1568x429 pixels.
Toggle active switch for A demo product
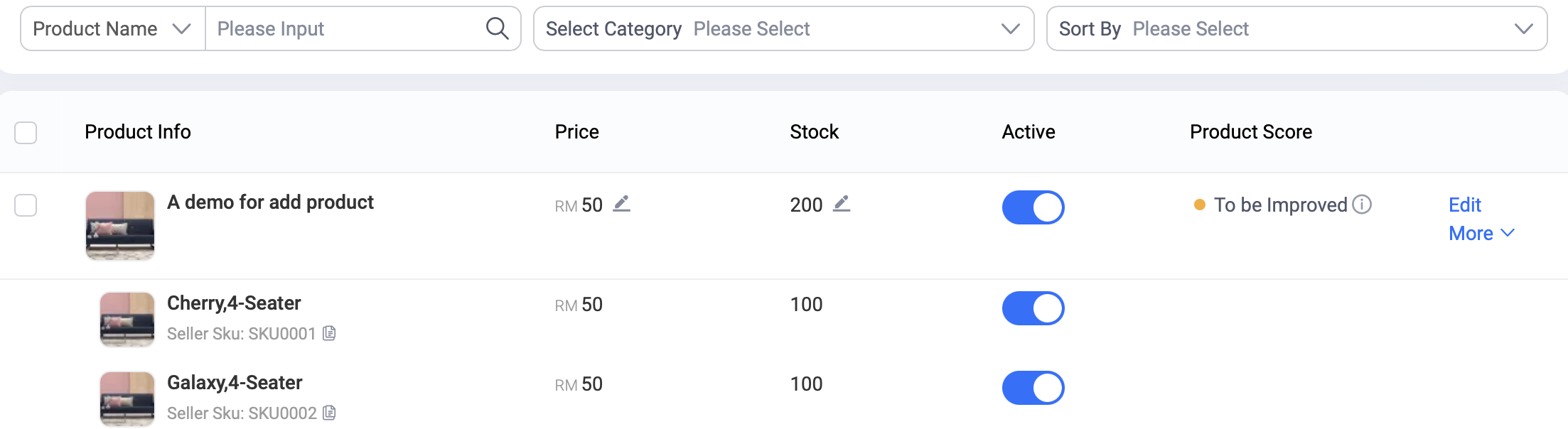coord(1033,207)
